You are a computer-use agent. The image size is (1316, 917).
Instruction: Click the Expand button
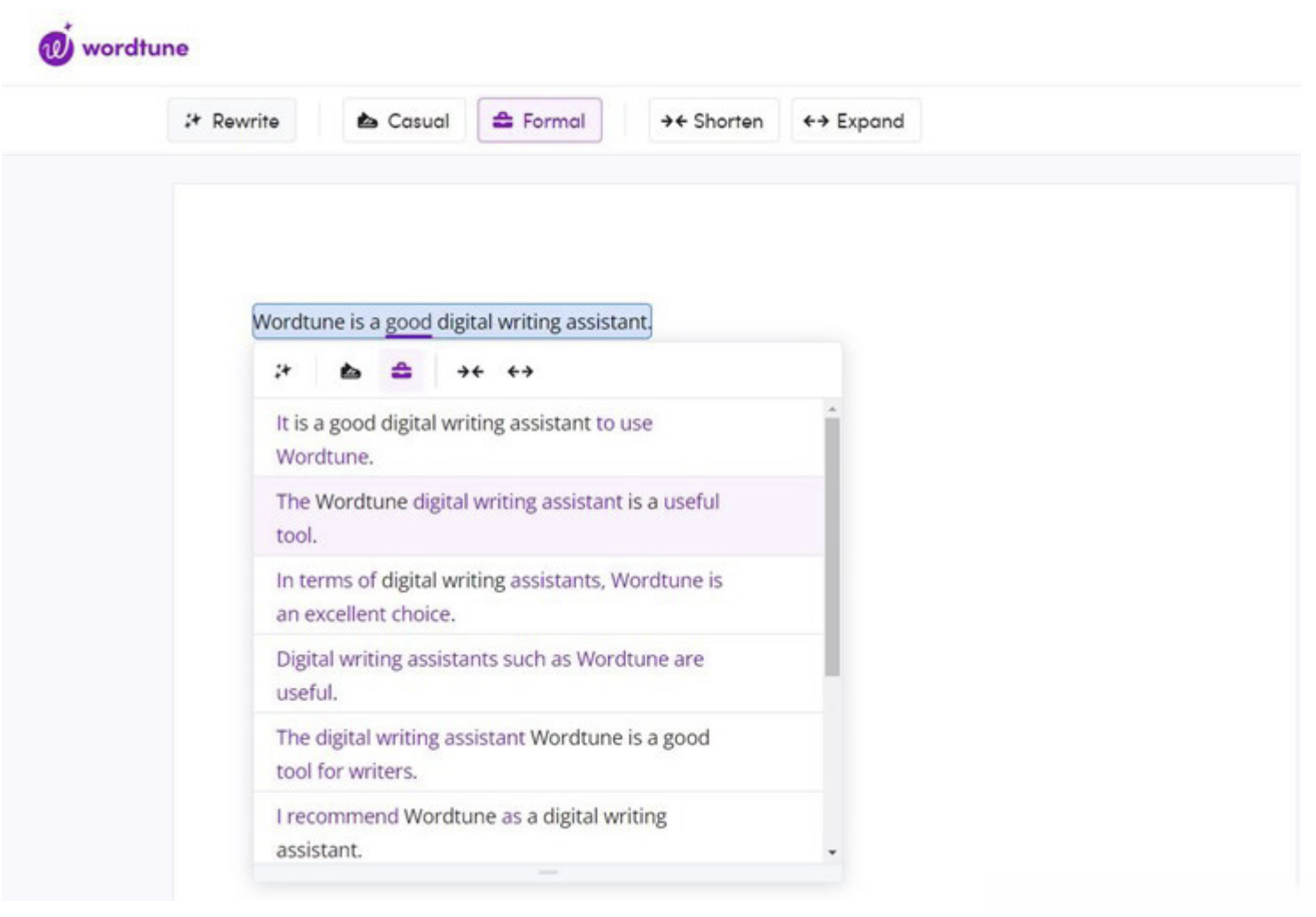pos(855,120)
